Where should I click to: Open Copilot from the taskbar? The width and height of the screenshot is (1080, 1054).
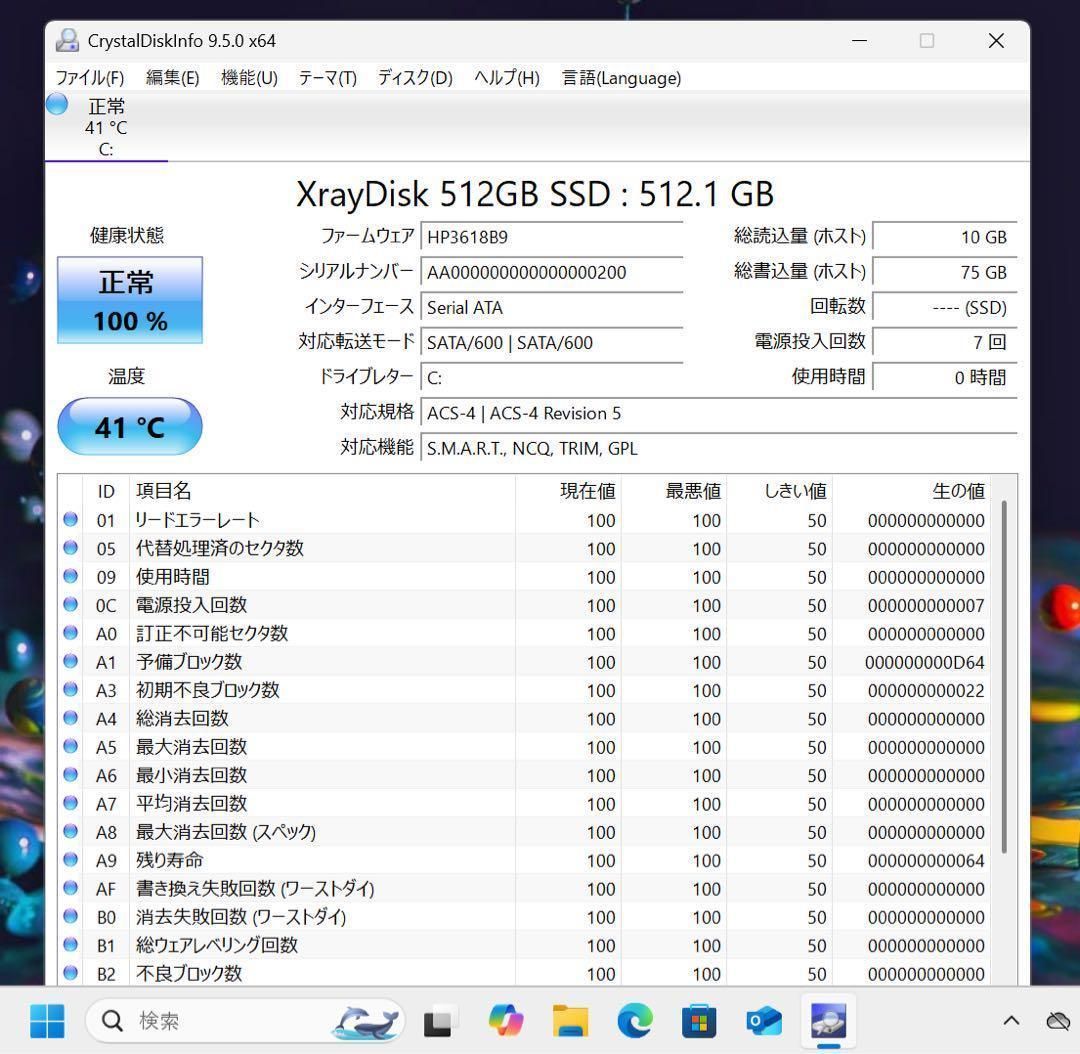[505, 1021]
